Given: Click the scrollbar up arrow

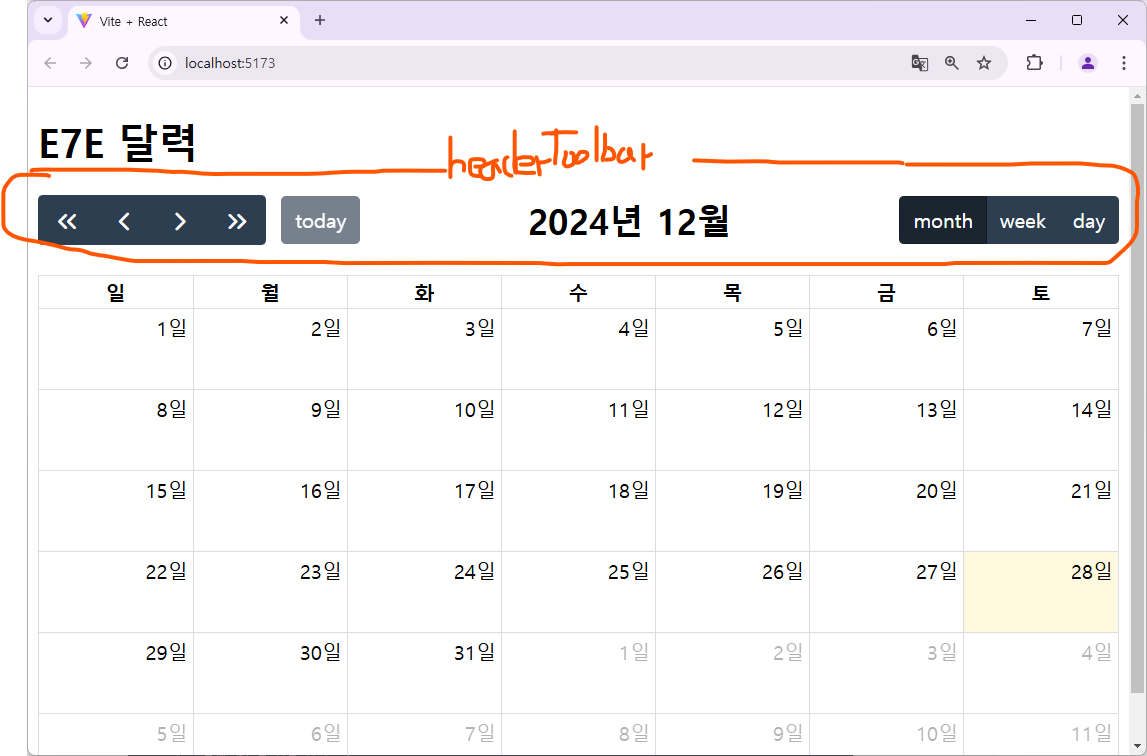Looking at the screenshot, I should [1137, 96].
